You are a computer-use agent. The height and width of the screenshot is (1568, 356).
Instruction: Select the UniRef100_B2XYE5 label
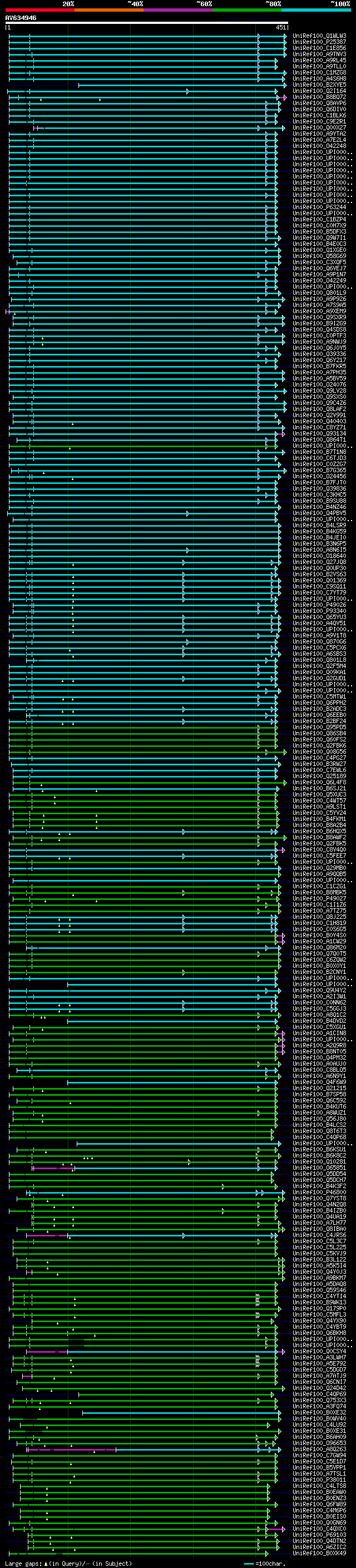pos(319,85)
